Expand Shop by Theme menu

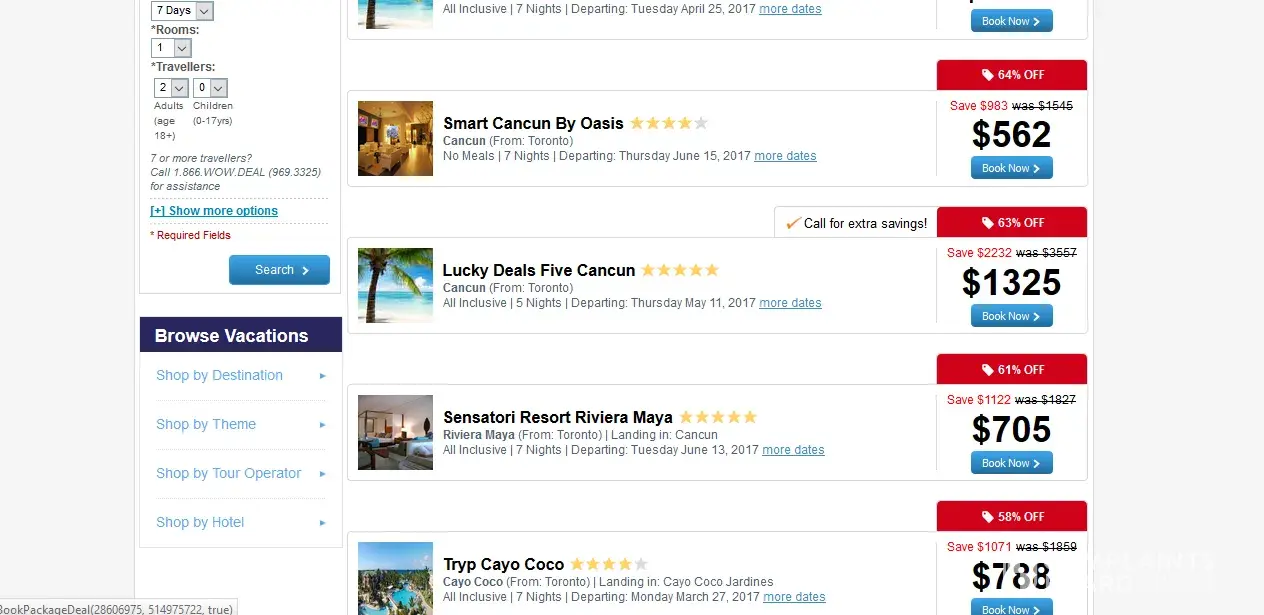206,425
